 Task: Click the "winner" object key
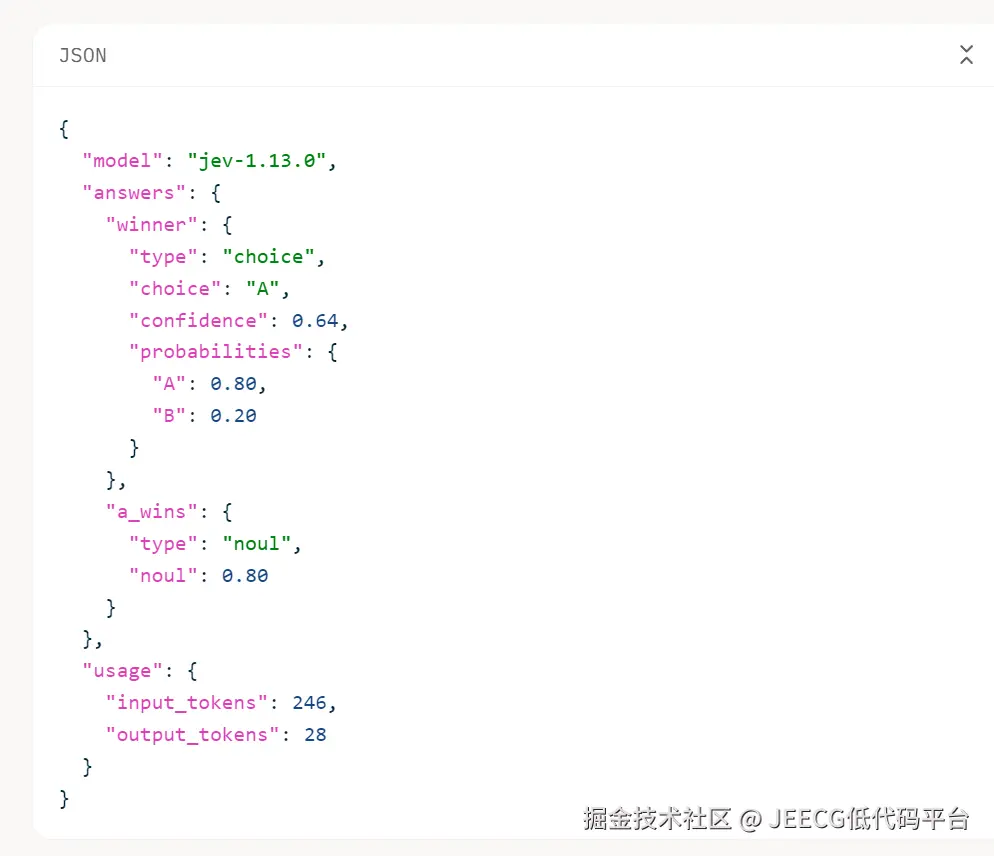coord(152,224)
